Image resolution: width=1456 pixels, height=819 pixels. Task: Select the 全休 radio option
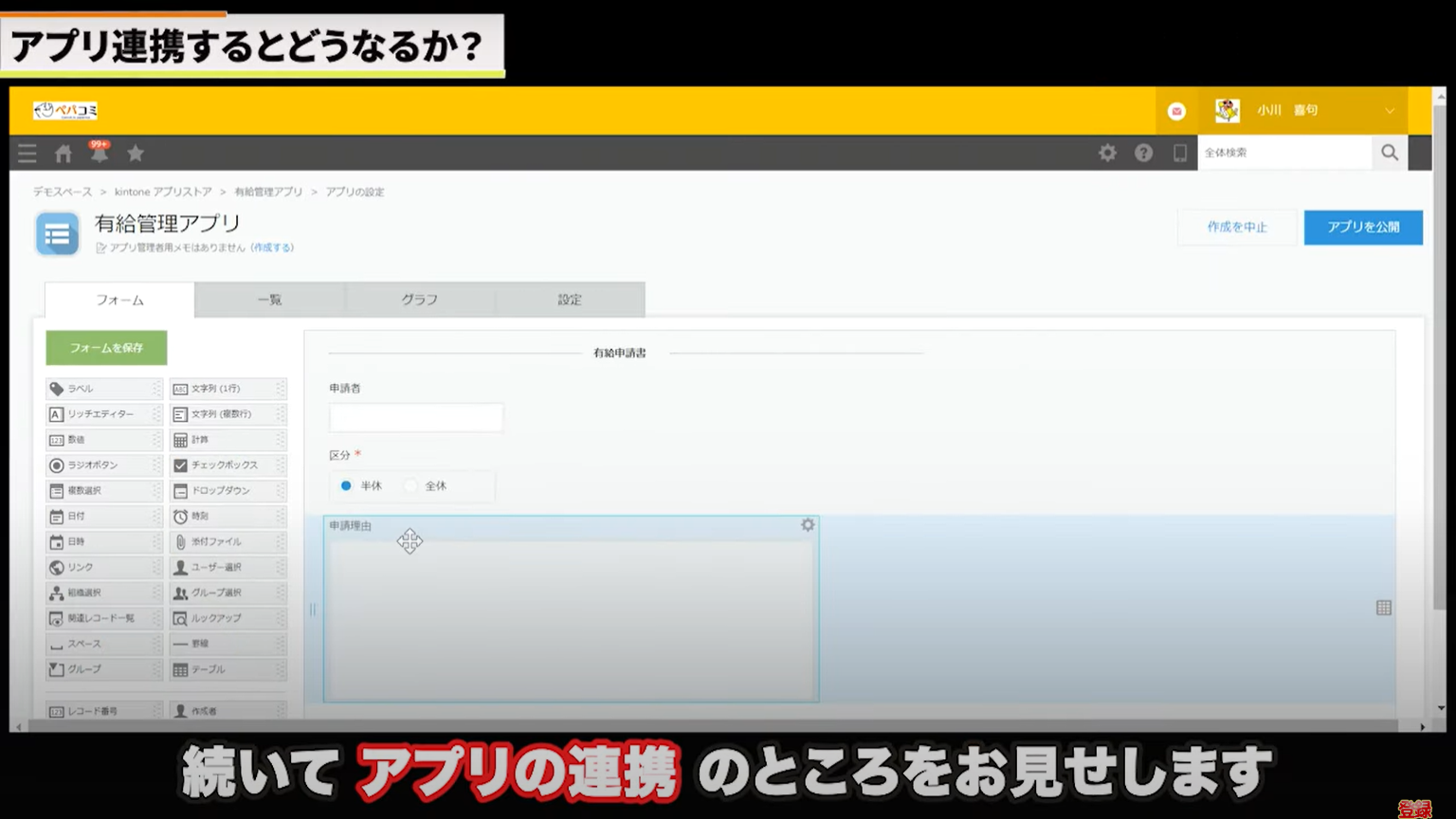tap(410, 485)
